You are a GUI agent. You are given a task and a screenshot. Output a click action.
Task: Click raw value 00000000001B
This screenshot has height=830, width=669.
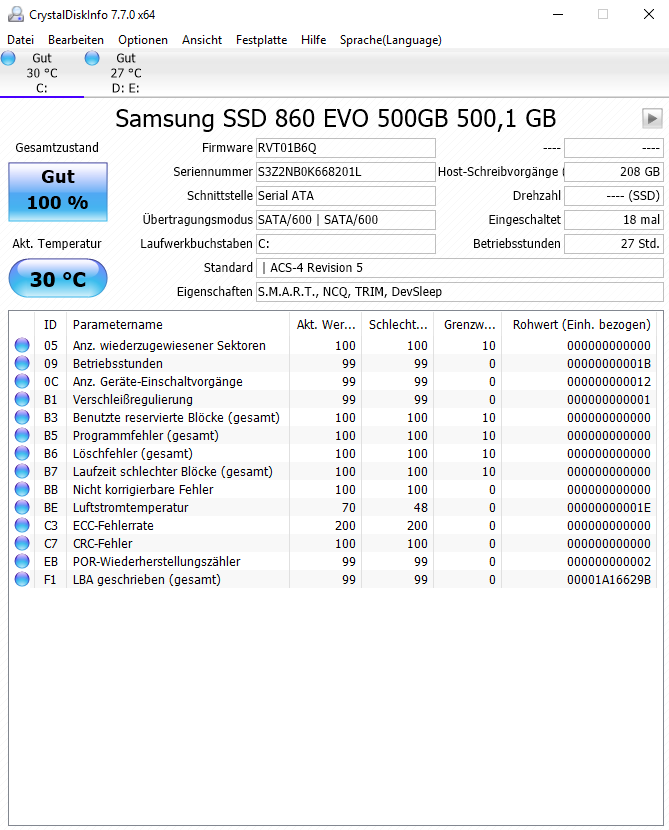pyautogui.click(x=609, y=364)
